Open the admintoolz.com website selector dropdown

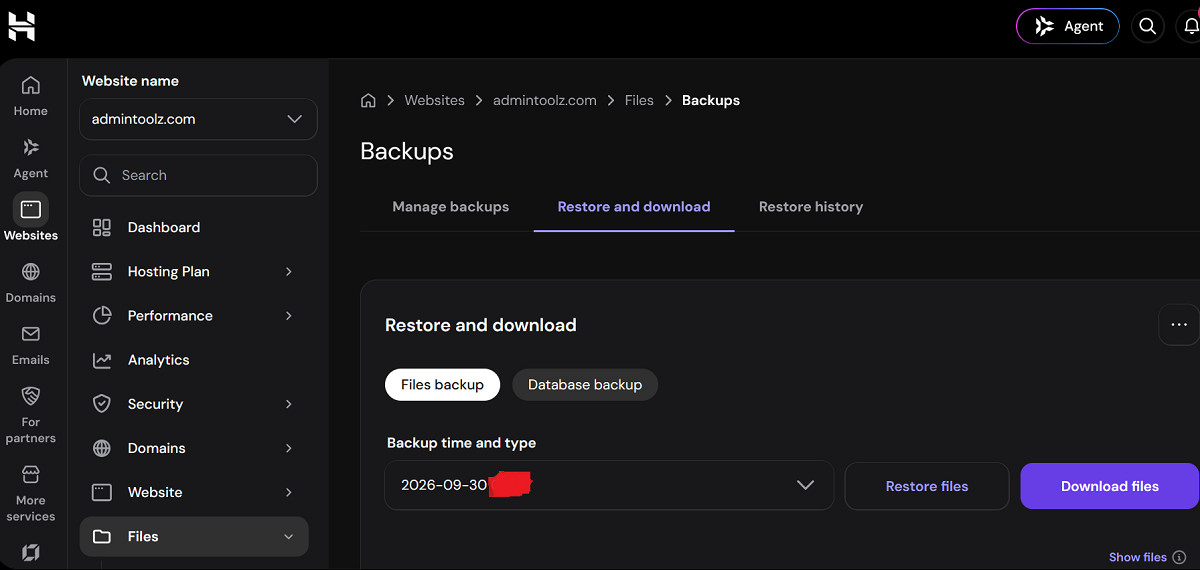click(x=198, y=119)
